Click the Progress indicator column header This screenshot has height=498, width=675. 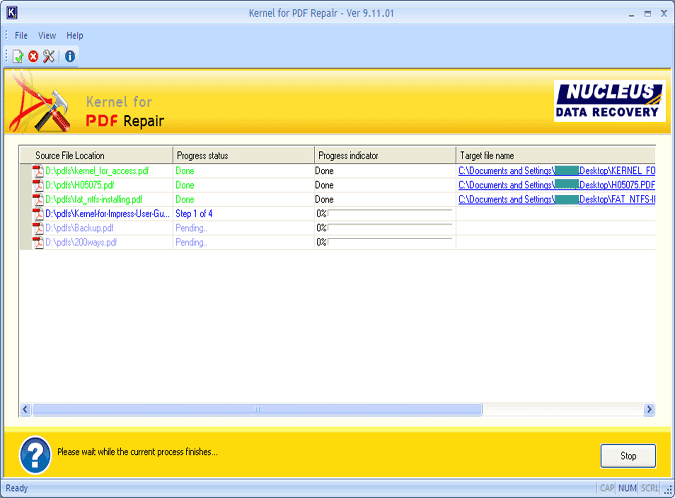click(x=385, y=155)
